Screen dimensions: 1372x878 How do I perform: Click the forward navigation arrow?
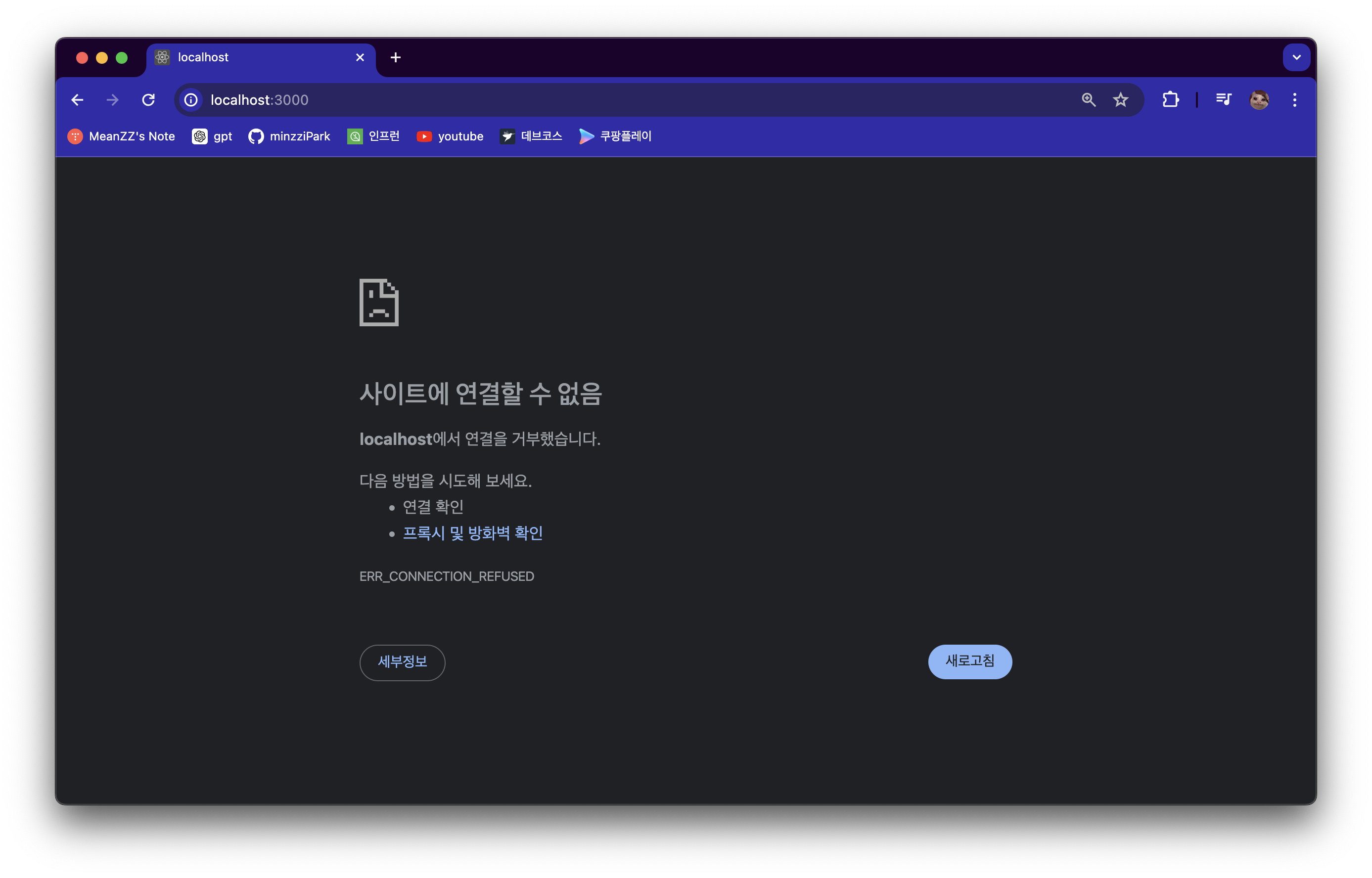click(113, 100)
